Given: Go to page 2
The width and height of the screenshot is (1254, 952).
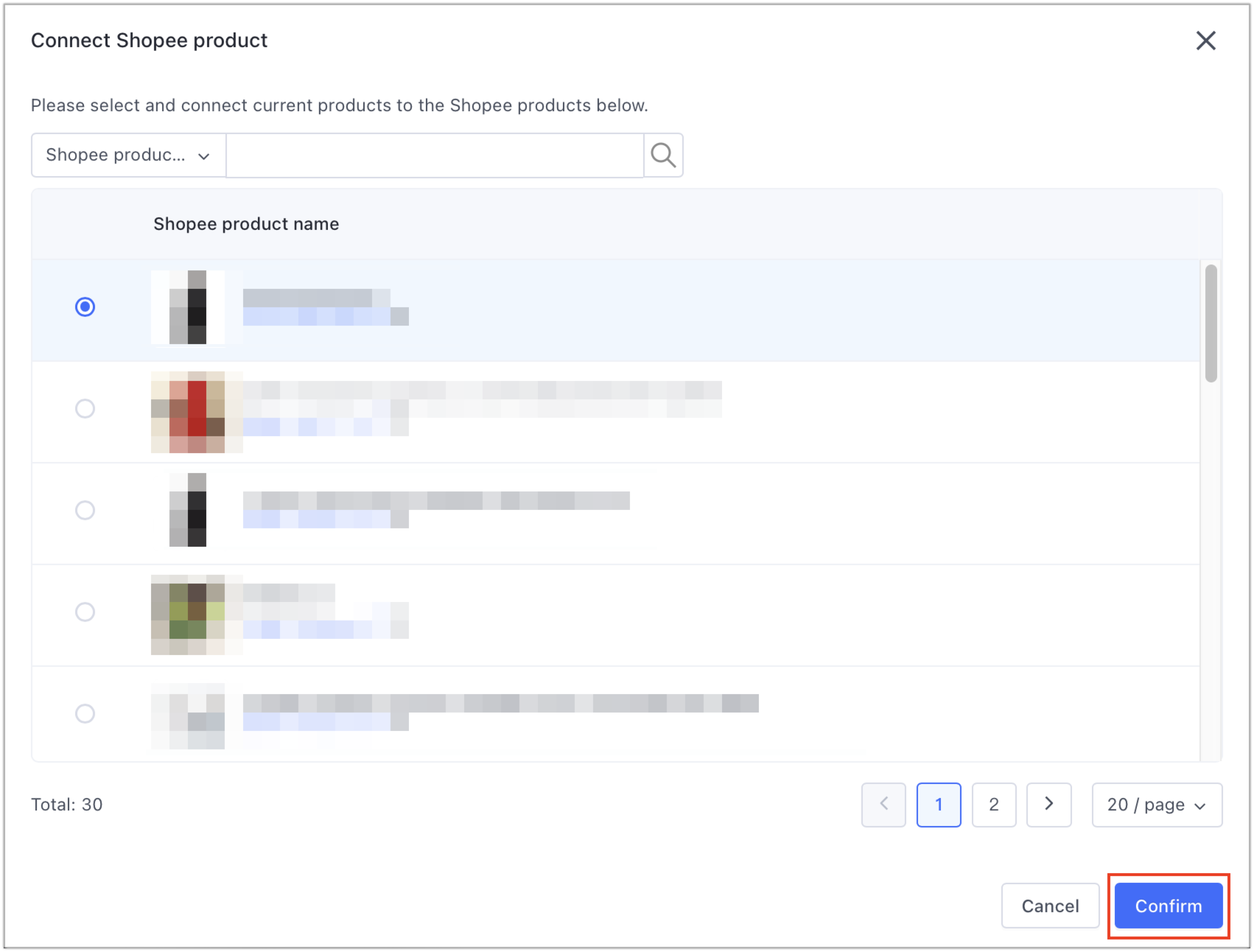Looking at the screenshot, I should (993, 804).
